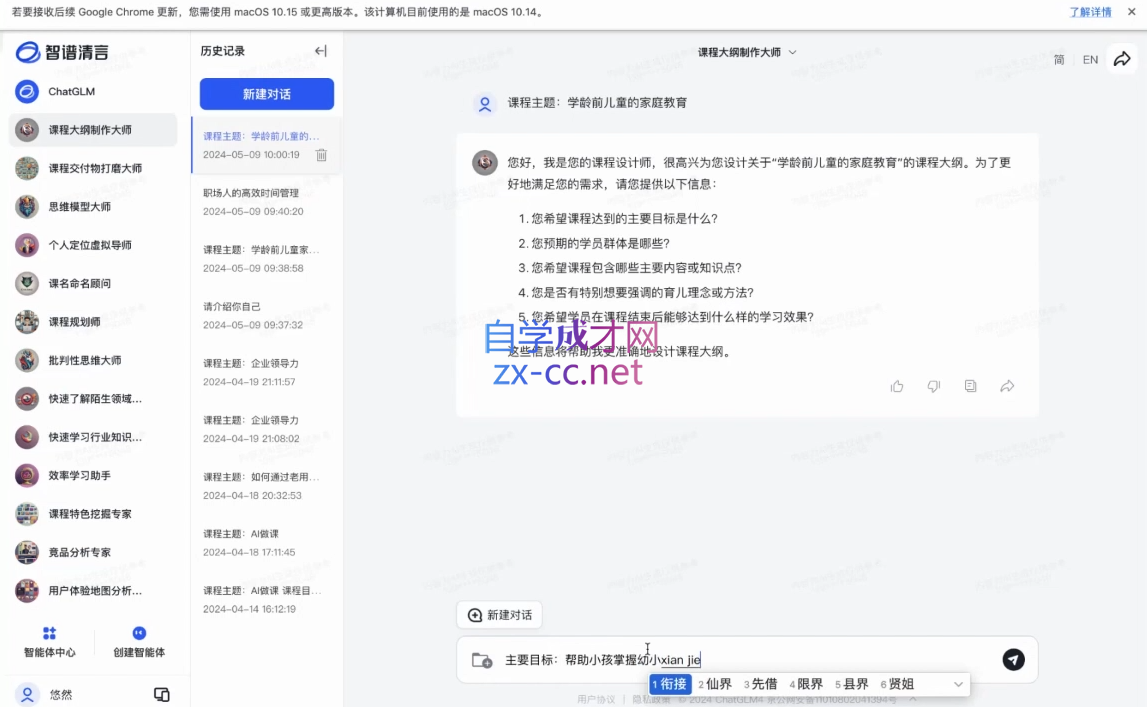Open 效率学习助手 agent
The height and width of the screenshot is (707, 1147).
point(93,475)
